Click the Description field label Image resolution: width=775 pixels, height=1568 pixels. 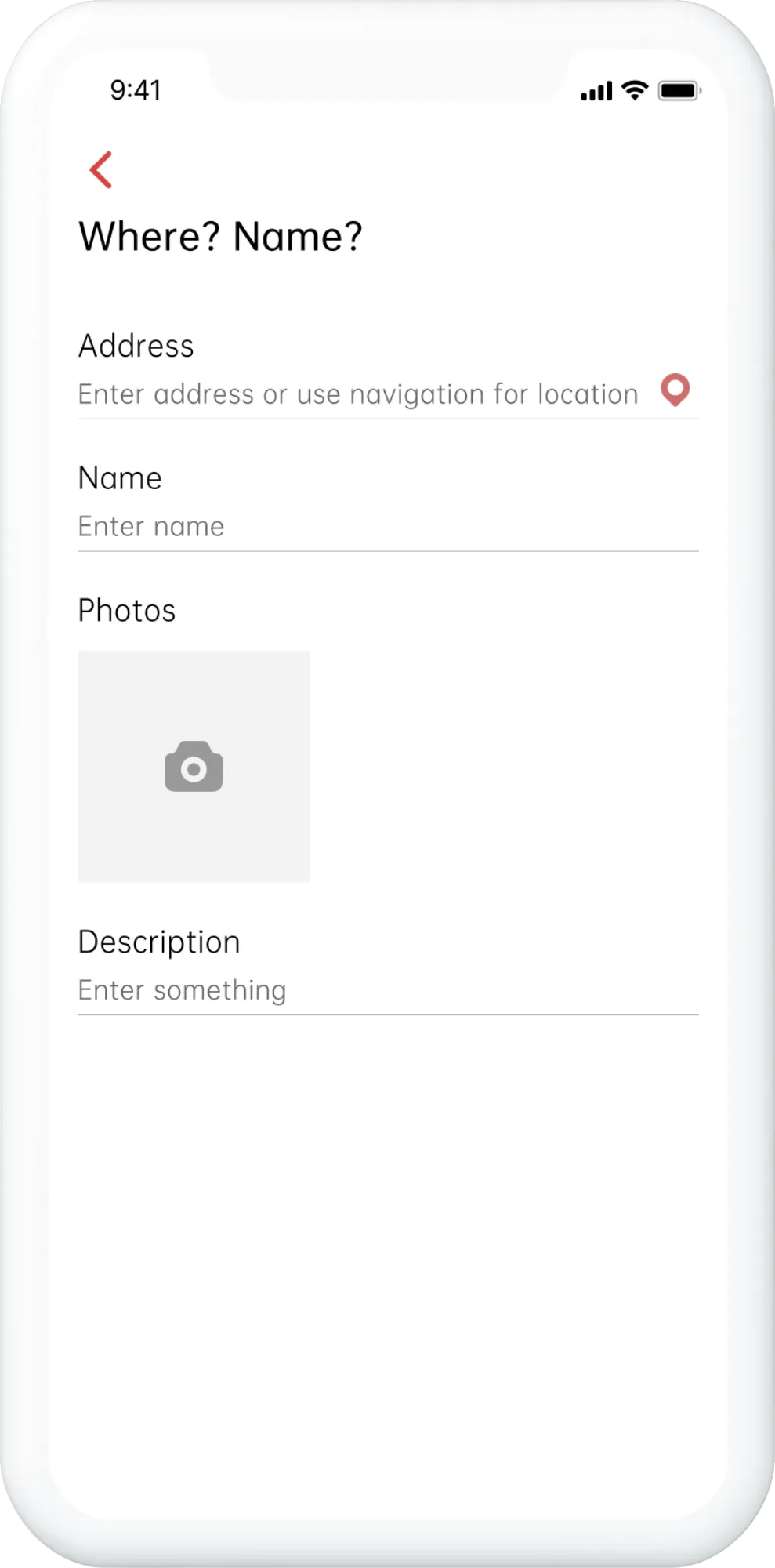(159, 942)
